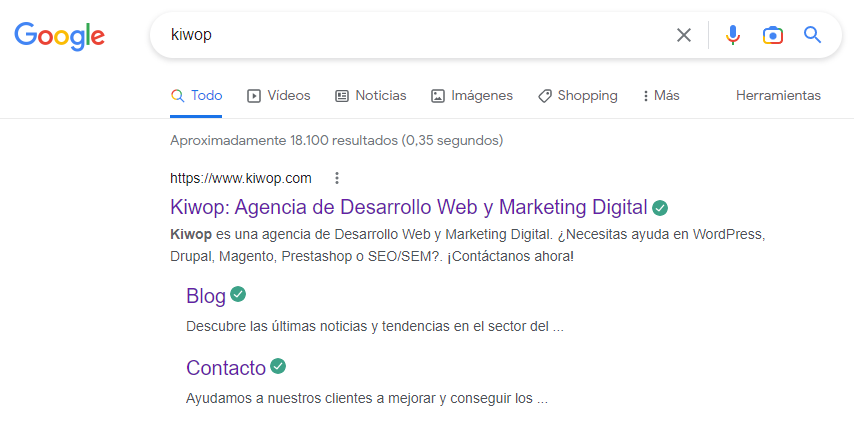Click the Google logo

[59, 36]
